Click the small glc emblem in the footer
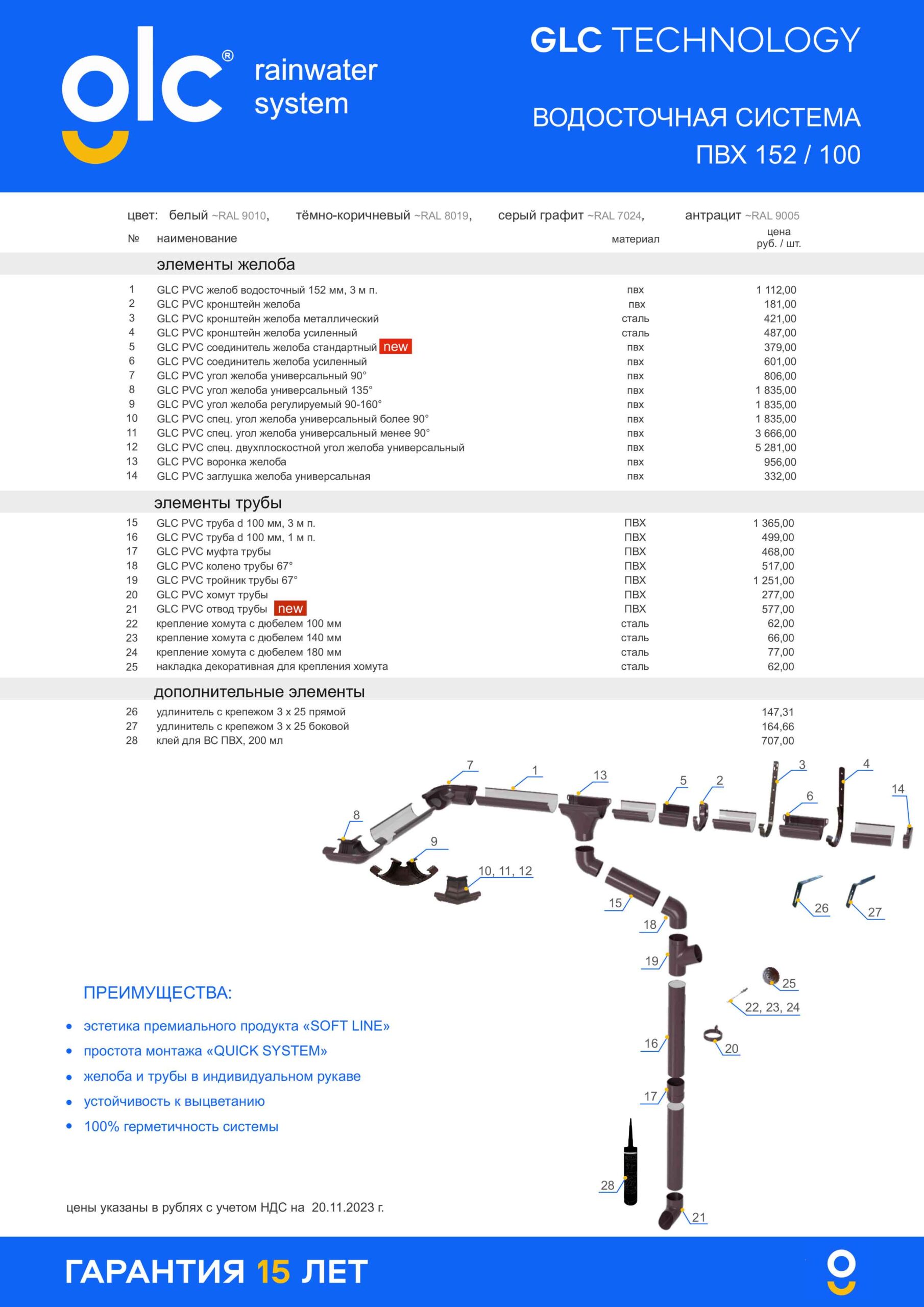The image size is (924, 1307). click(x=841, y=1272)
